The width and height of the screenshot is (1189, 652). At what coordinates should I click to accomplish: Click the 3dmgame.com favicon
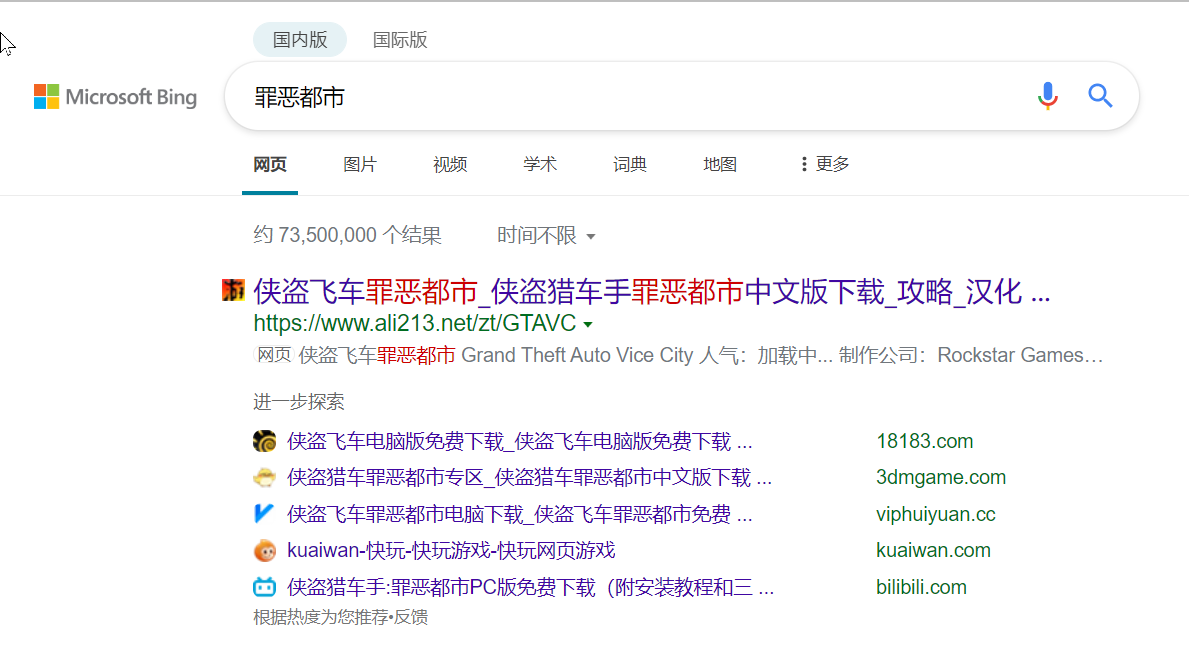click(264, 478)
